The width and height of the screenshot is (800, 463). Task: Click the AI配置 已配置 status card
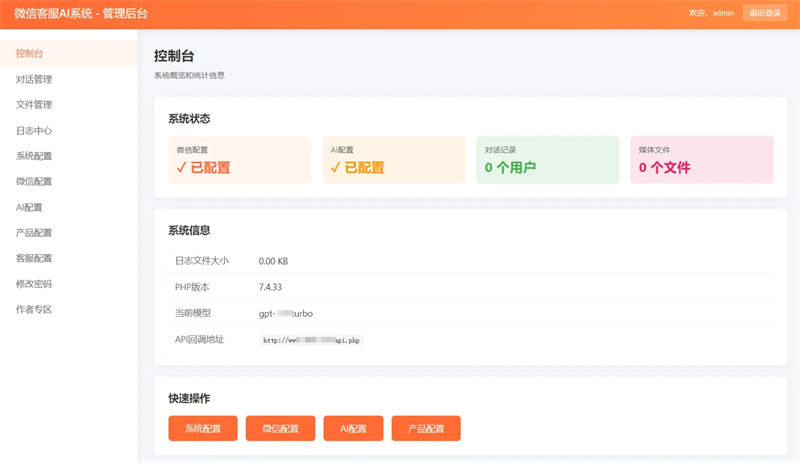pyautogui.click(x=393, y=160)
